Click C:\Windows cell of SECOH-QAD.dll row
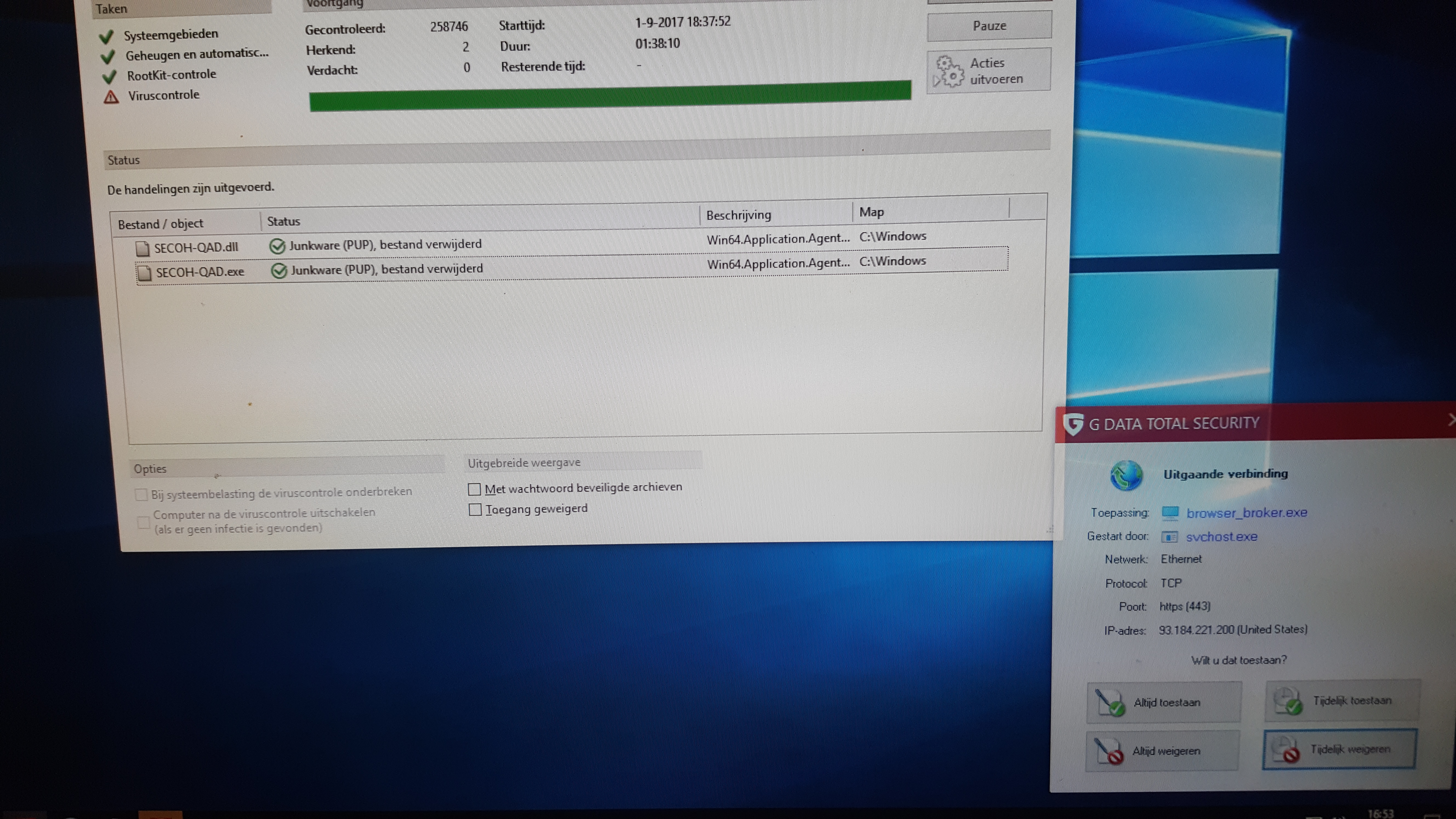The width and height of the screenshot is (1456, 819). pyautogui.click(x=892, y=236)
